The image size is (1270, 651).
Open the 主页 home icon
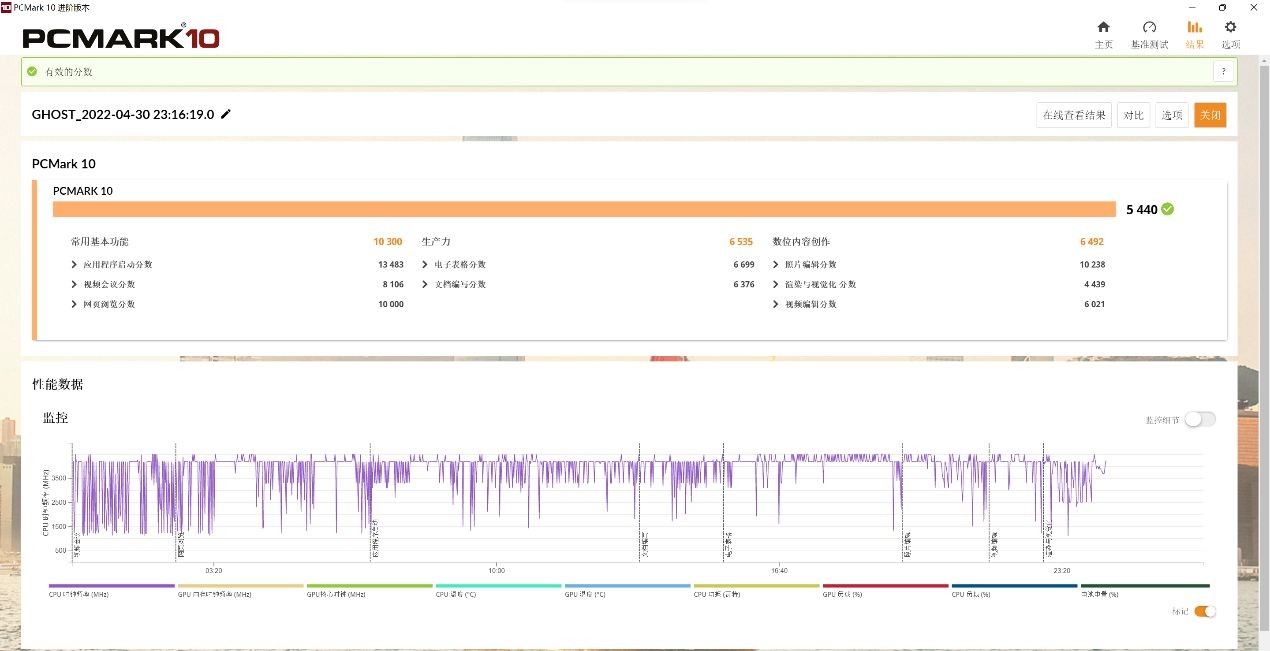pos(1103,27)
